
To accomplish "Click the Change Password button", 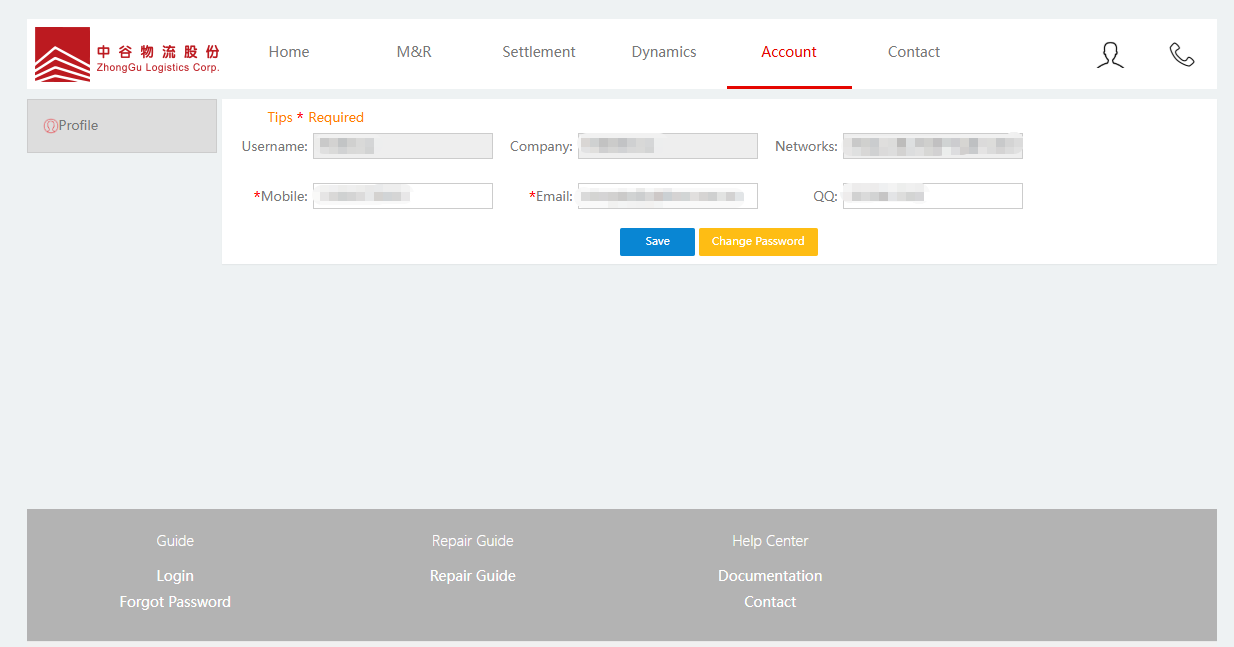I will point(758,242).
